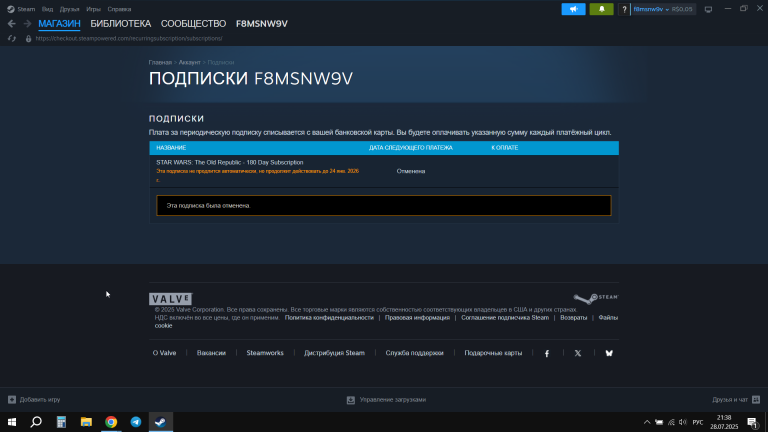Go forward with the right arrow
768x432 pixels.
27,24
